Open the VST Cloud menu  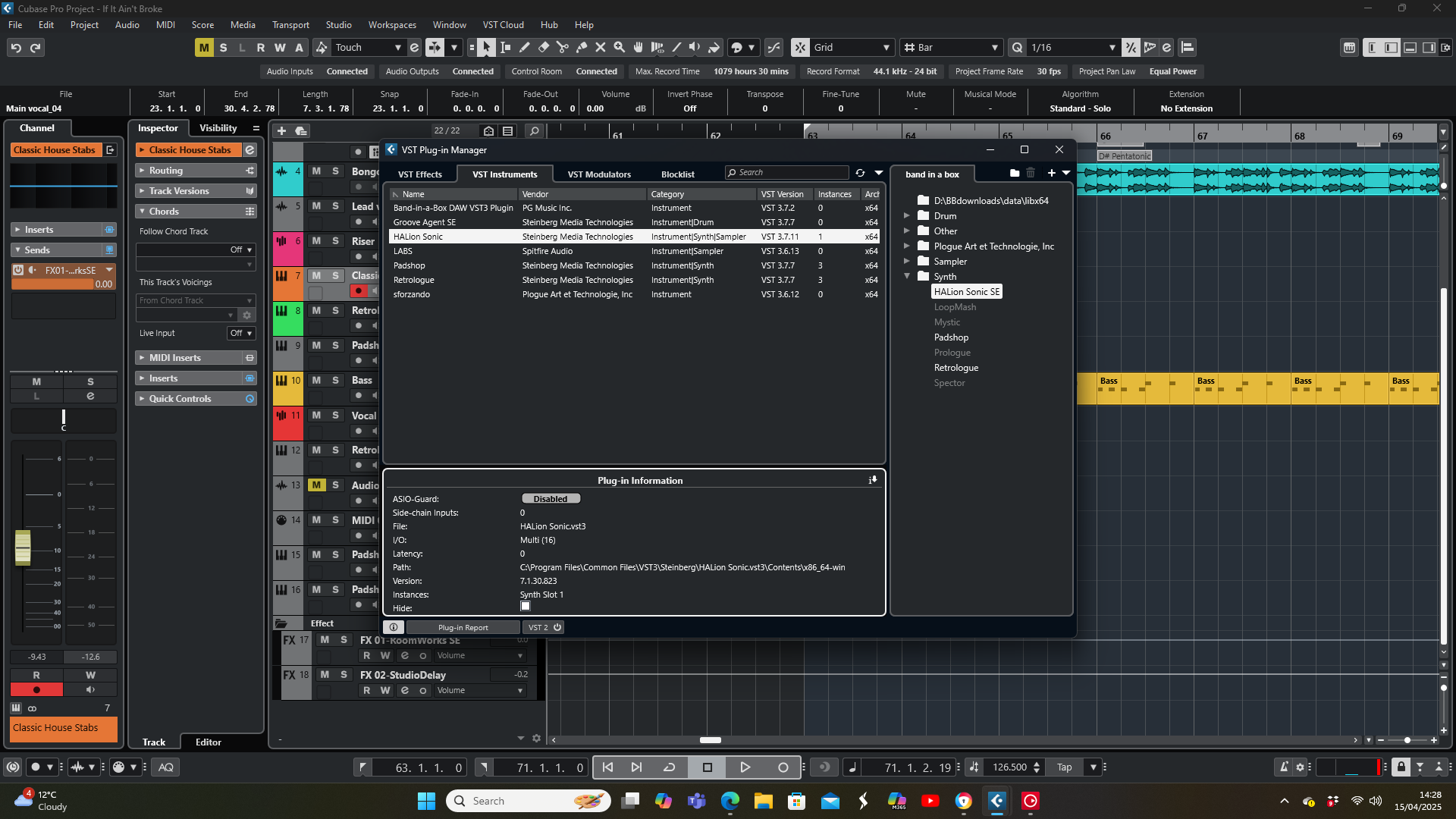[504, 25]
